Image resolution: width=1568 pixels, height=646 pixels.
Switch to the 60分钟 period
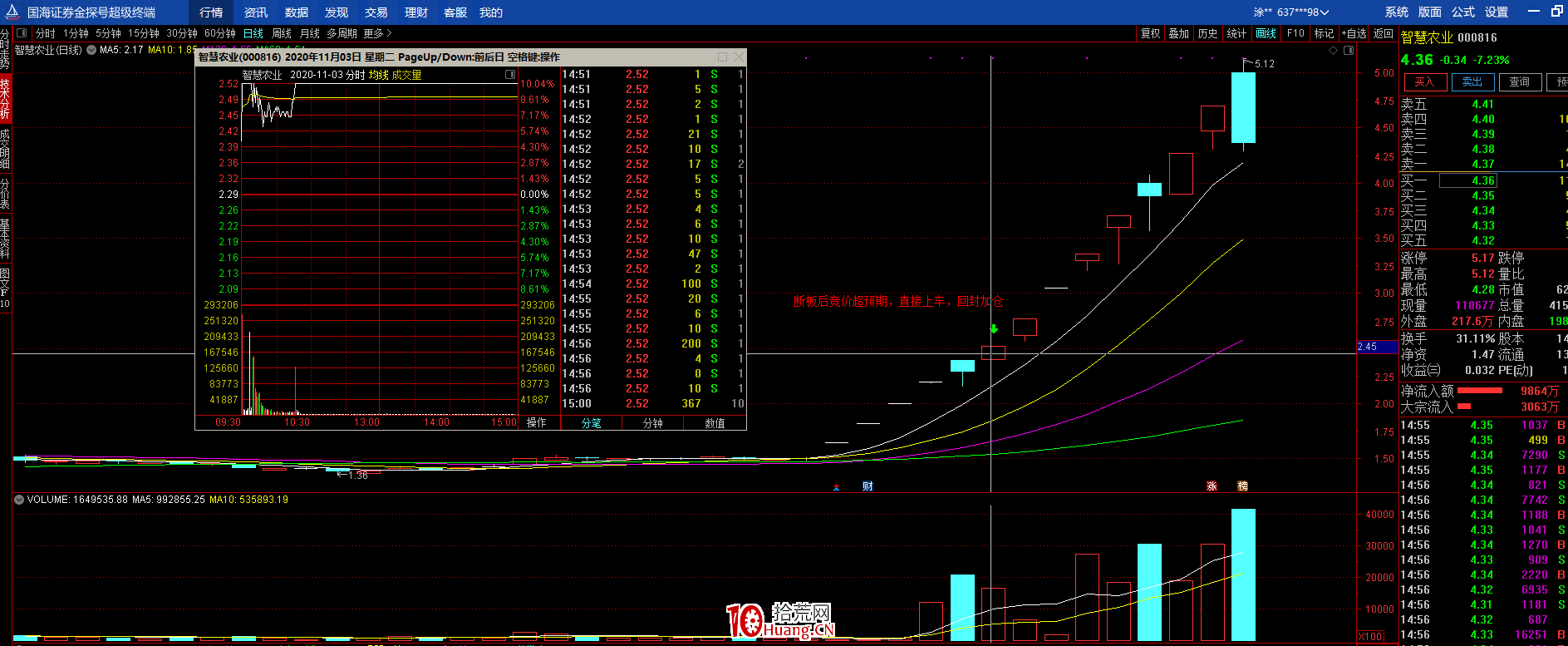220,33
